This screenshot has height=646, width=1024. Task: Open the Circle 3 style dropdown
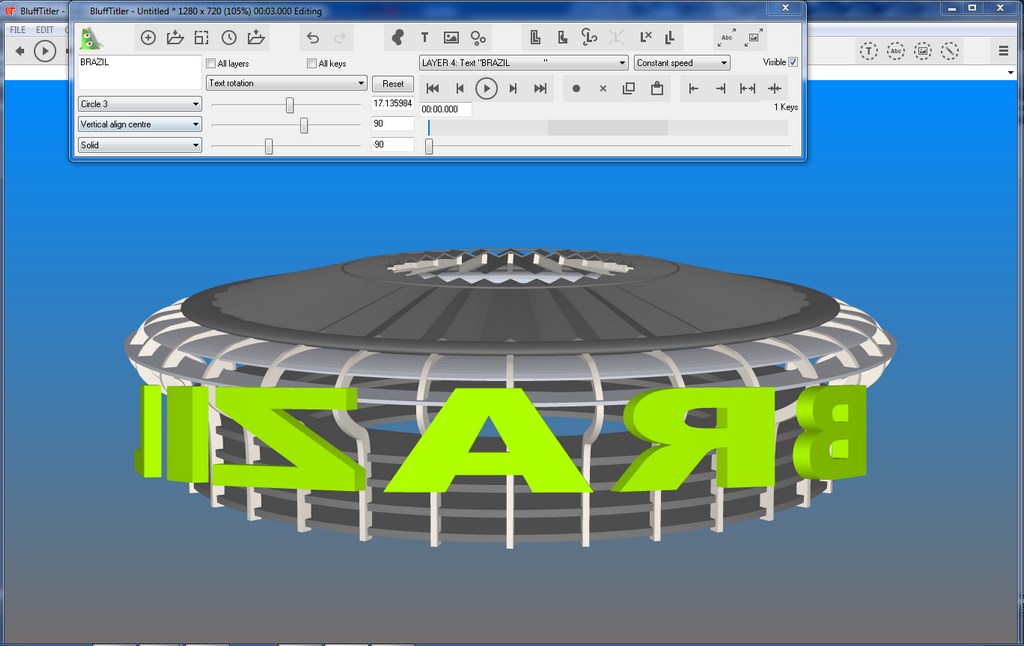coord(140,104)
